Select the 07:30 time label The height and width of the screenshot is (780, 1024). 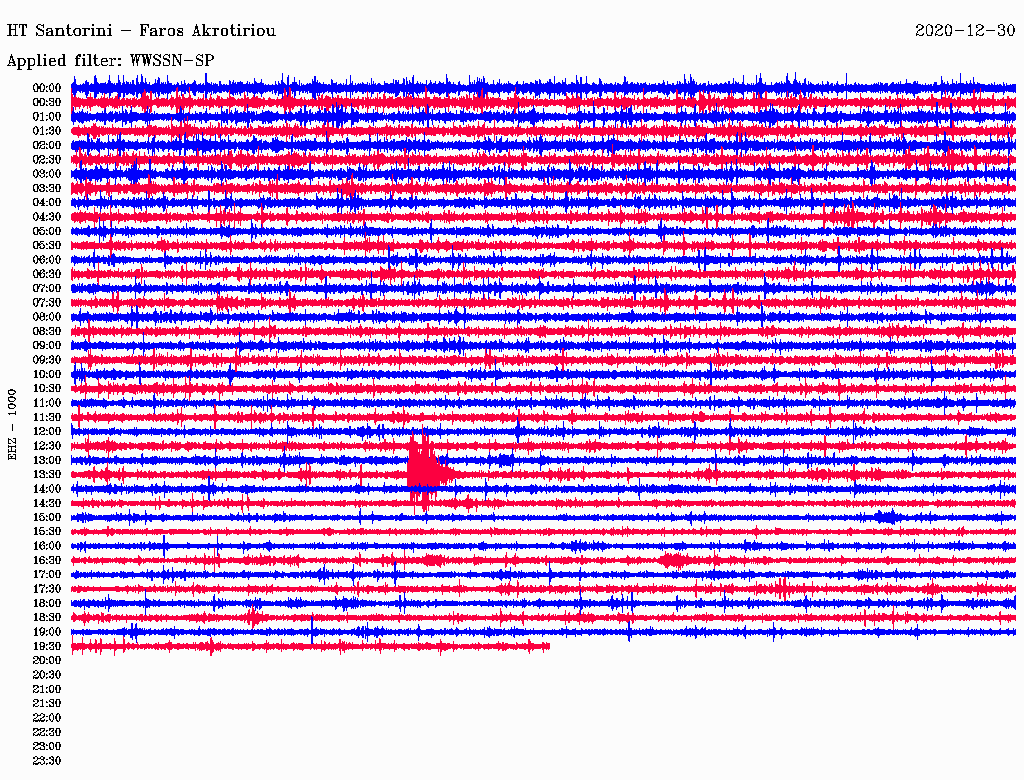46,302
